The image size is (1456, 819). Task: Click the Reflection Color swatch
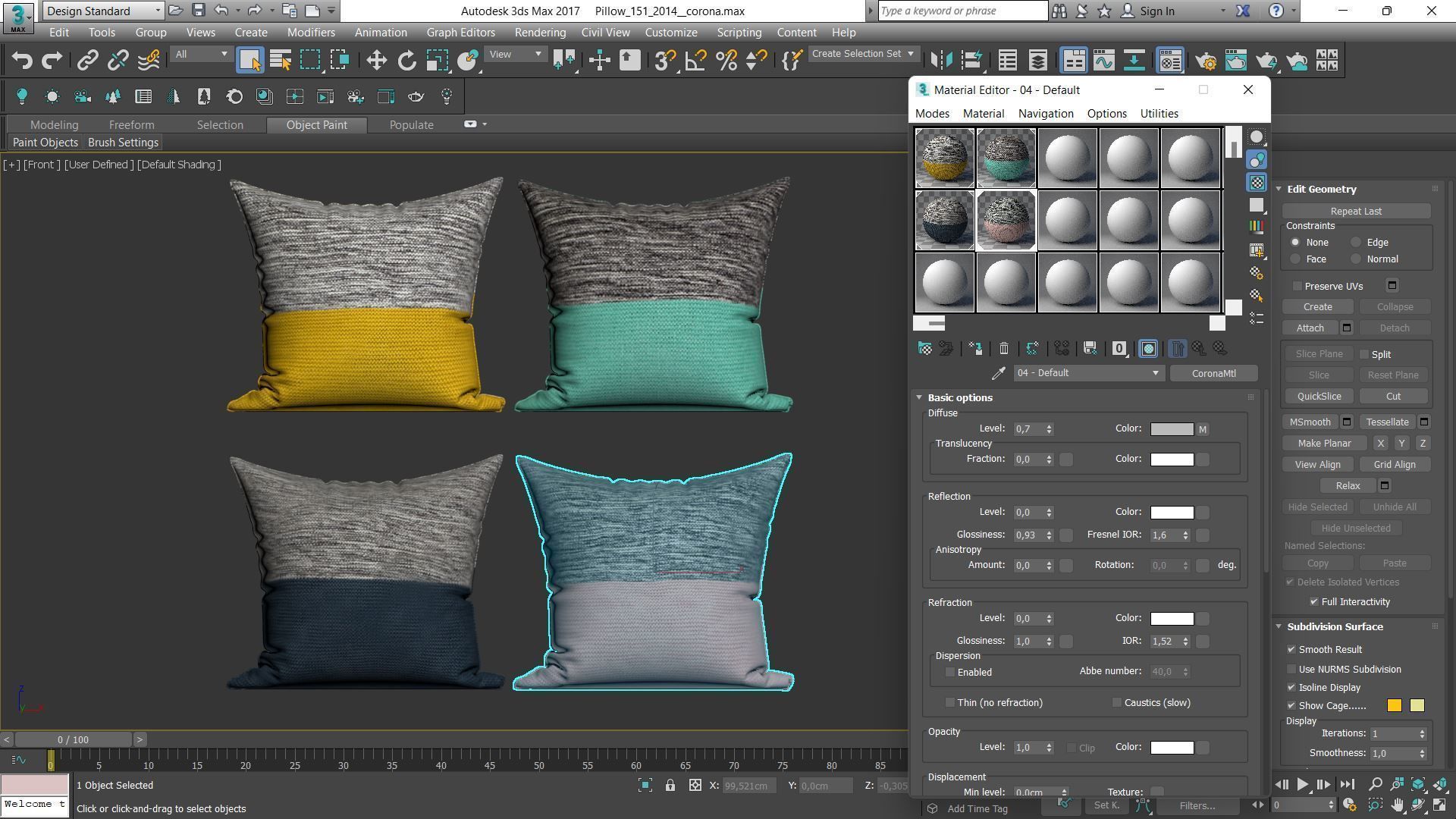(1172, 513)
